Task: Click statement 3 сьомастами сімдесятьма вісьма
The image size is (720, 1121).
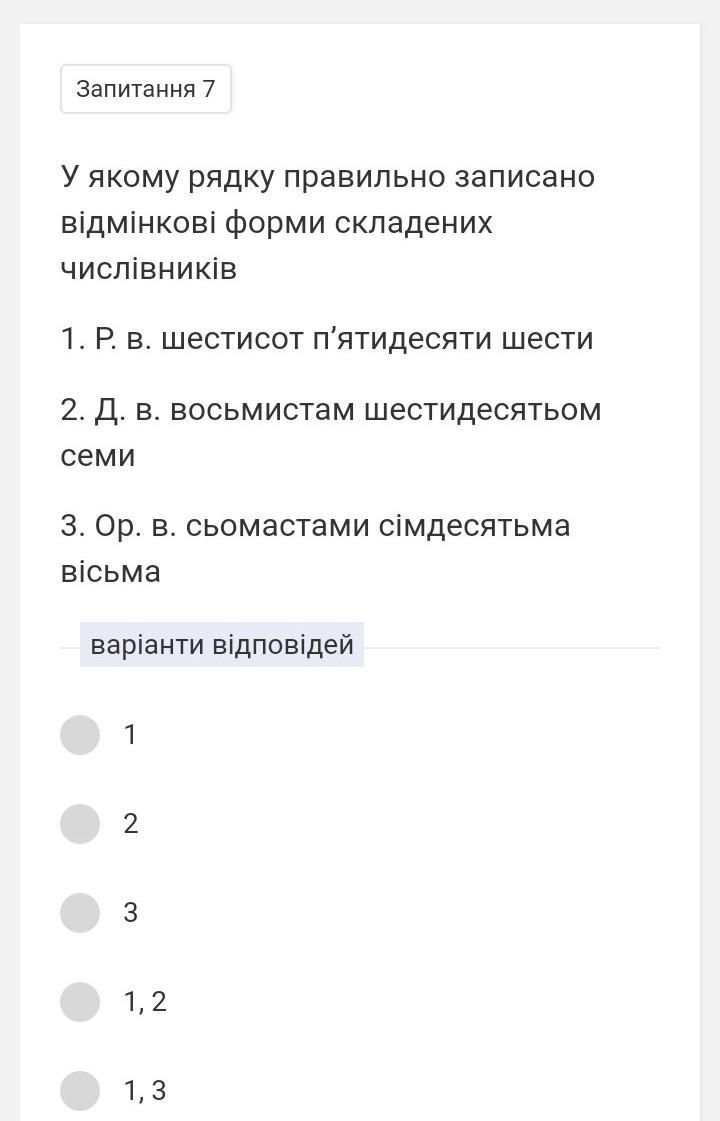Action: click(x=315, y=548)
